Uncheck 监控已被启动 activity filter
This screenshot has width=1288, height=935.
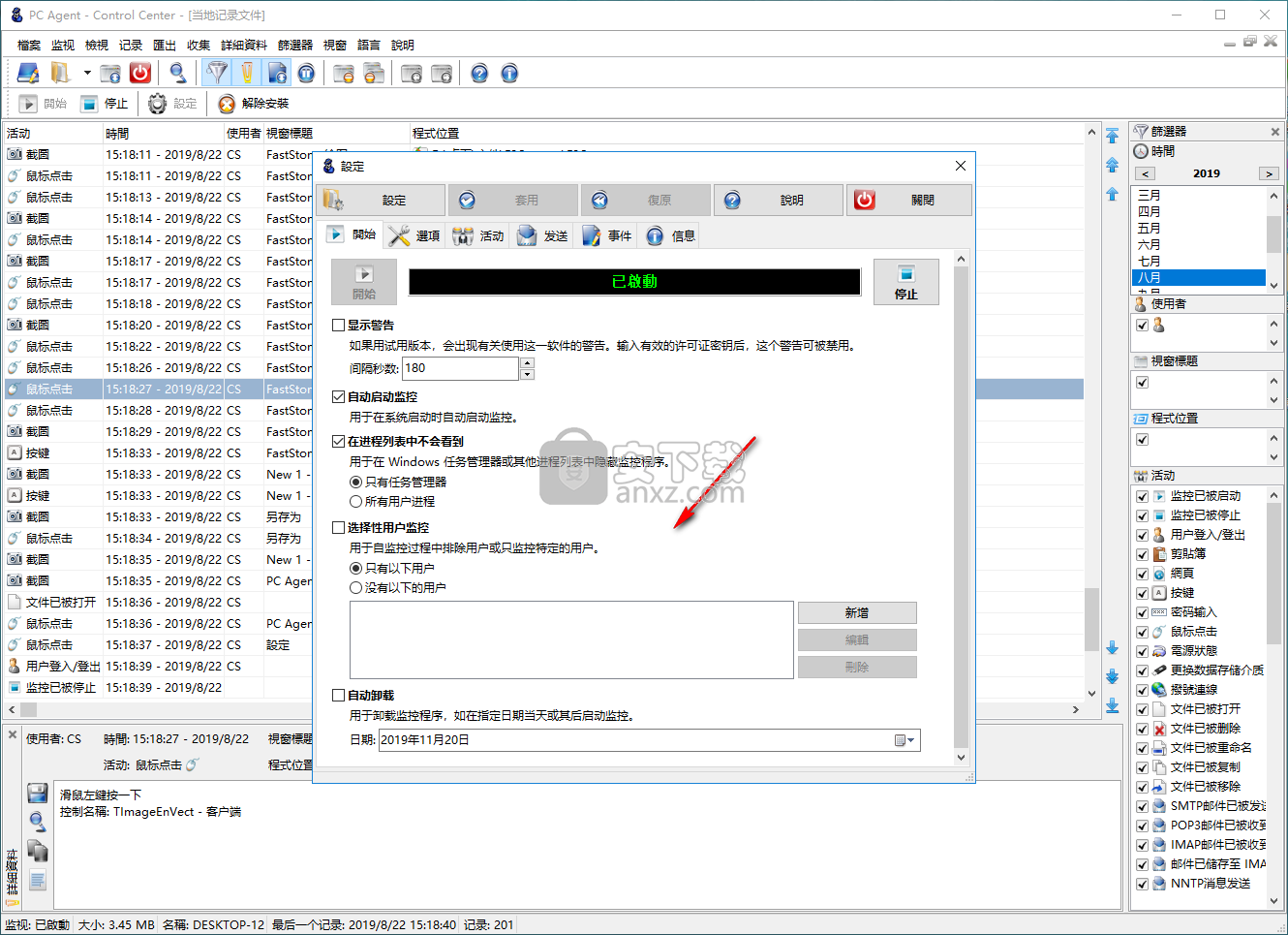(x=1143, y=496)
